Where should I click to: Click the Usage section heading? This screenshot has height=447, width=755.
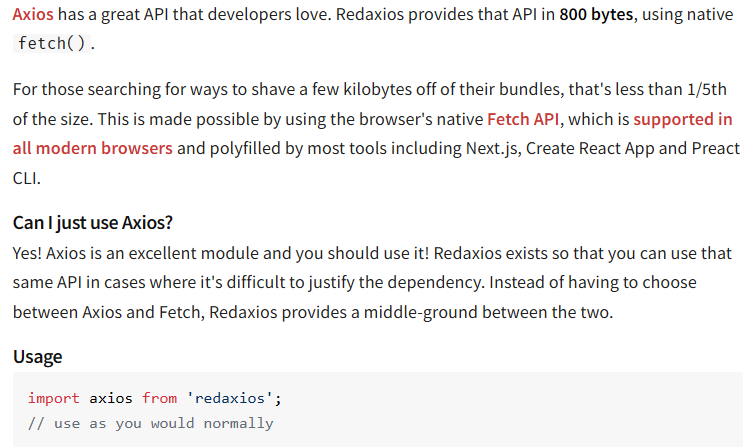coord(38,357)
